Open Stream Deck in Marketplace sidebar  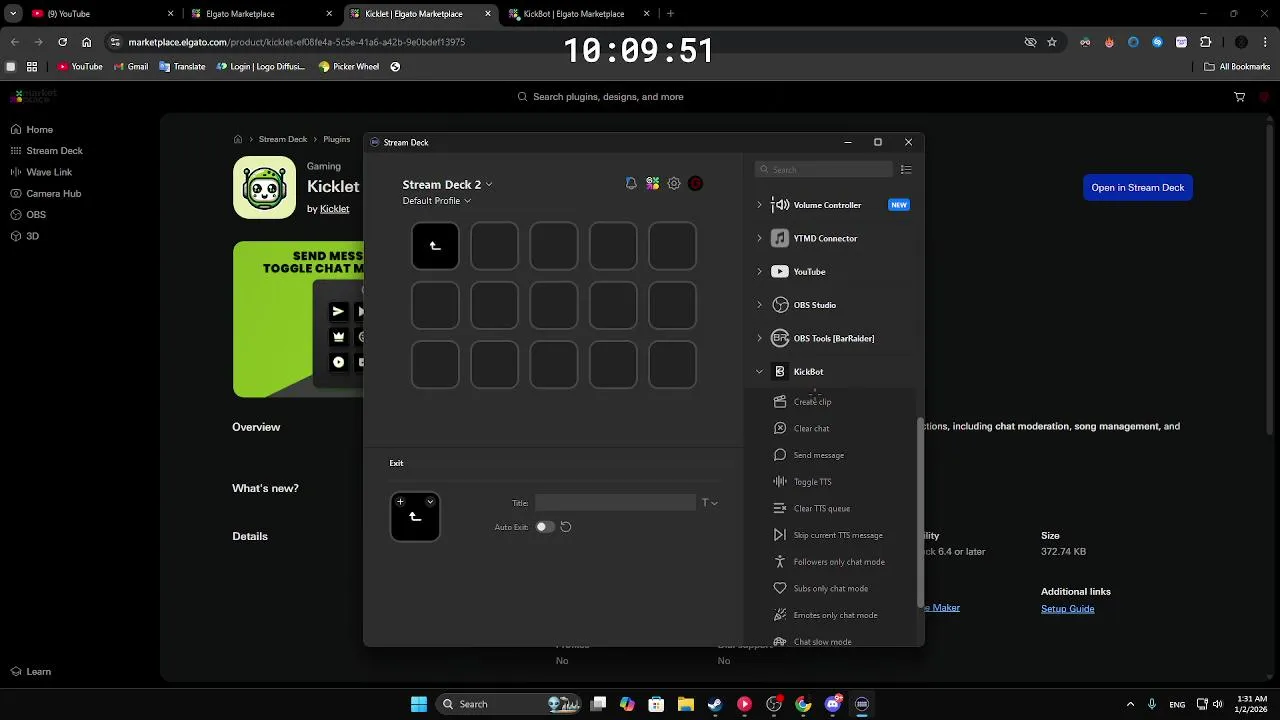point(46,151)
